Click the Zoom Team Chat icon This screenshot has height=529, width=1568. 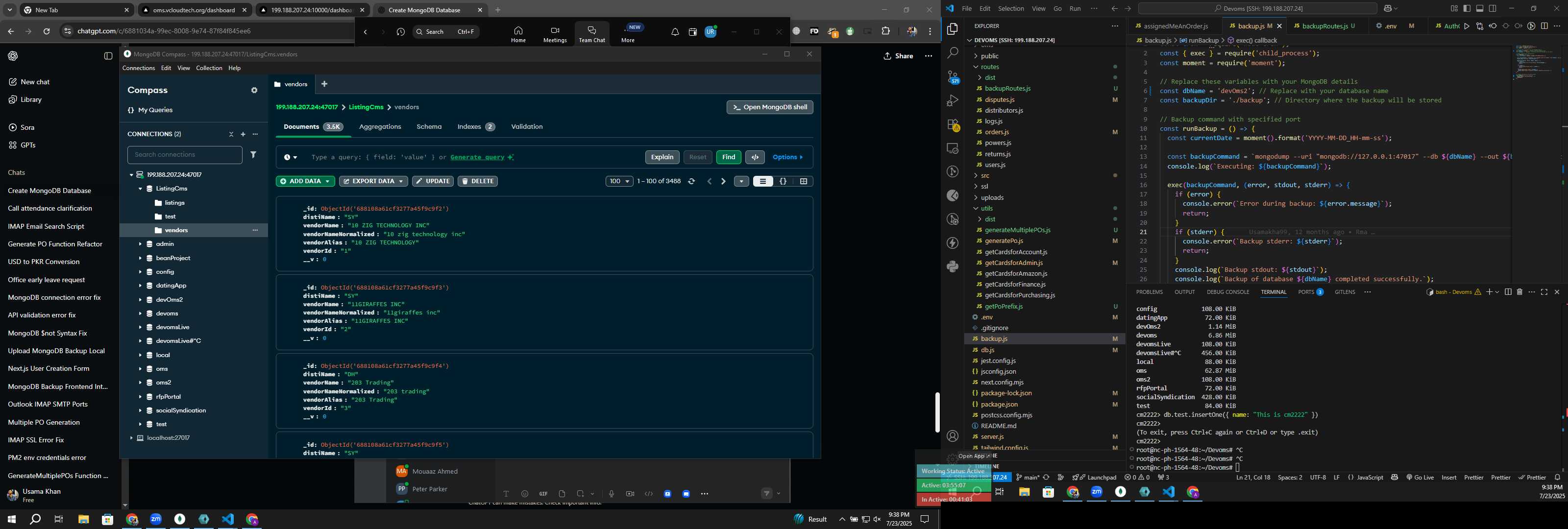click(591, 33)
